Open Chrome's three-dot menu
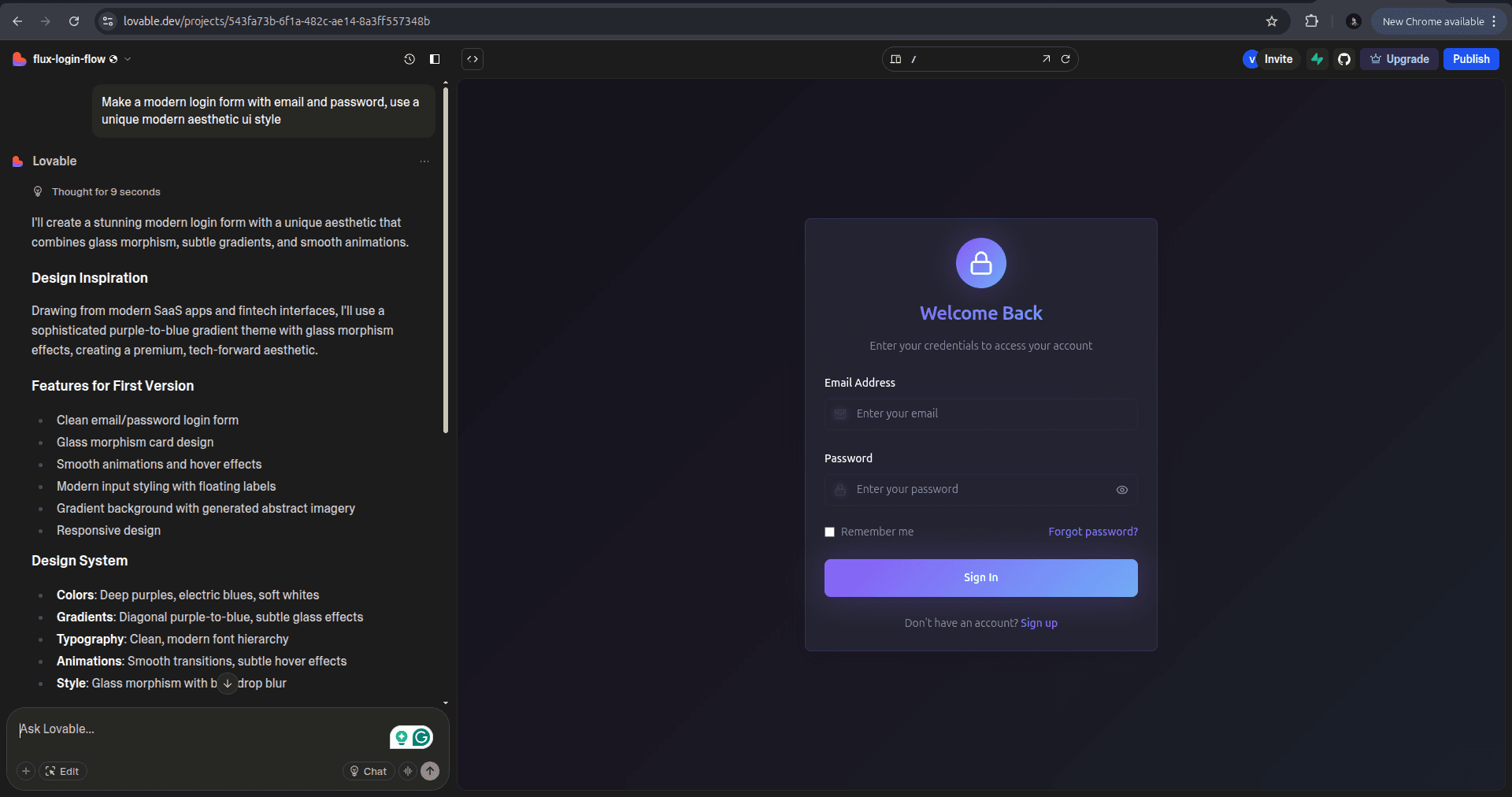Screen dimensions: 1512x797 pos(1494,21)
